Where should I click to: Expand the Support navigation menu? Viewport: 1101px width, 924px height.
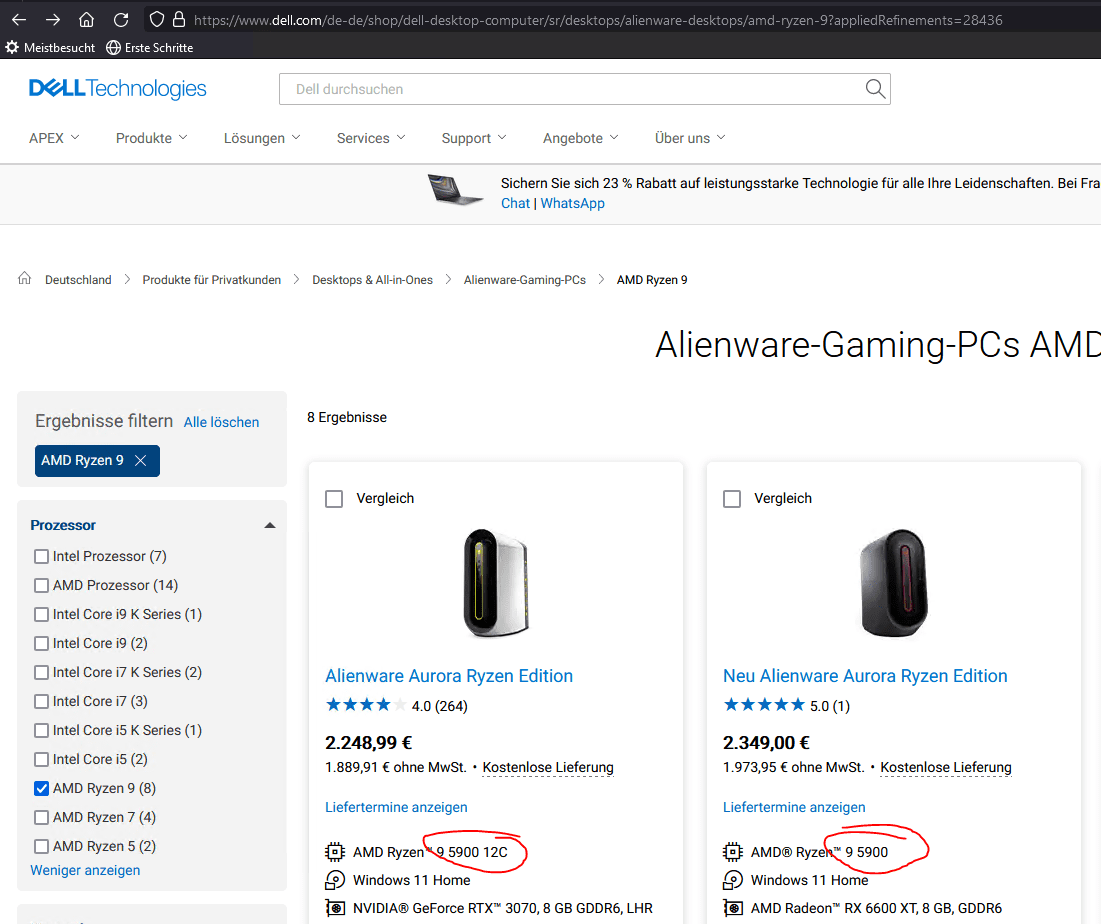474,138
